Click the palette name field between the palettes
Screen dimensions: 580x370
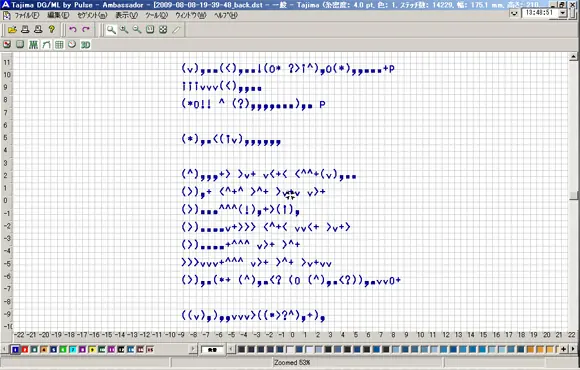pyautogui.click(x=212, y=349)
